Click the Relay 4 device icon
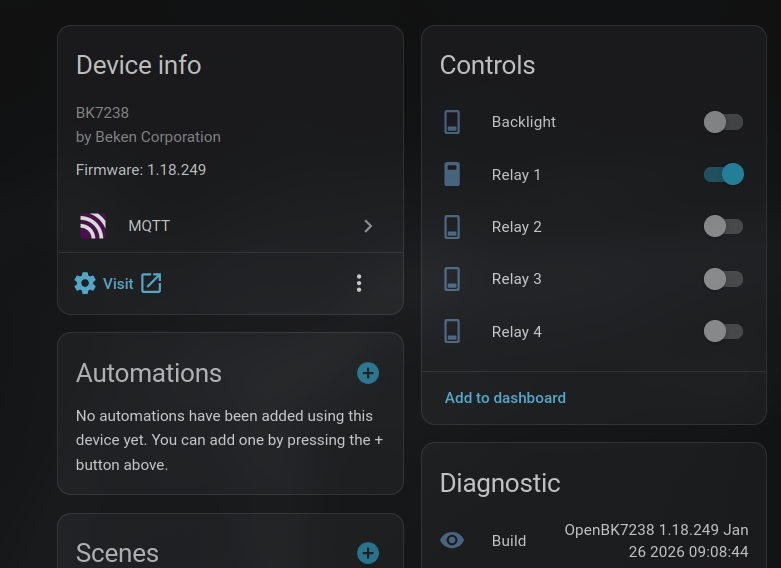Image resolution: width=781 pixels, height=568 pixels. tap(452, 331)
